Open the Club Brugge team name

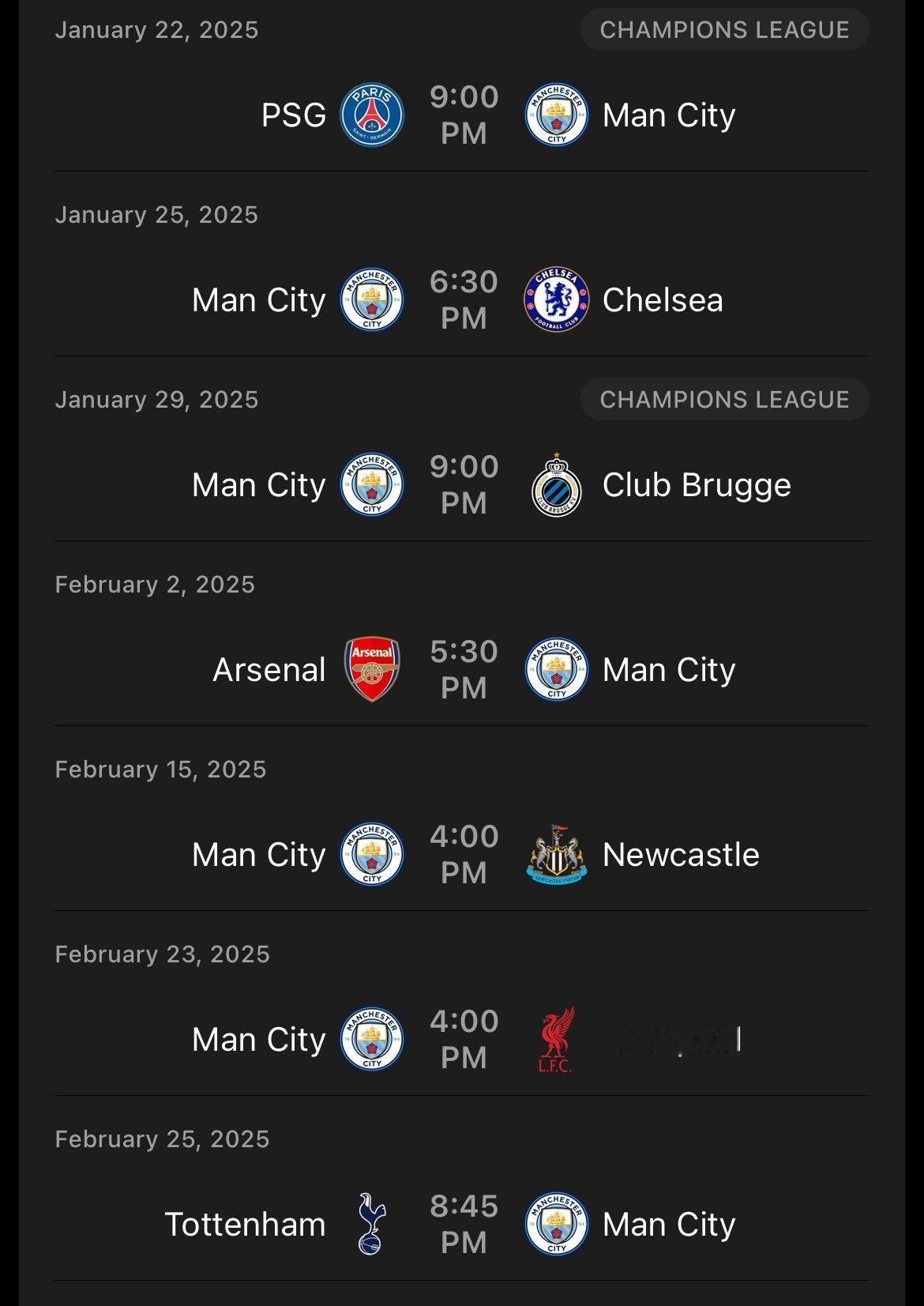tap(697, 485)
